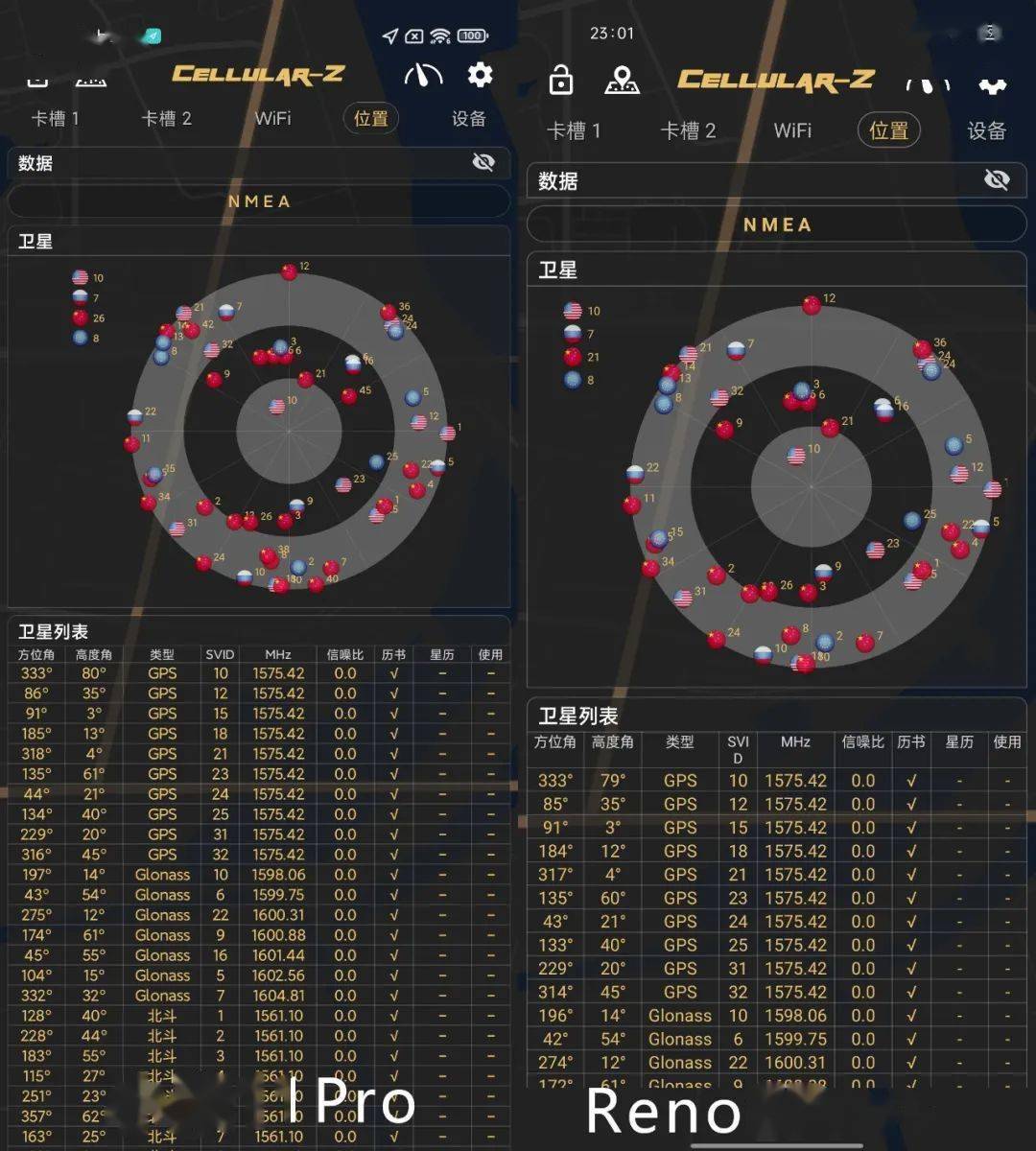Select the 1598.06 MHz cell on Reno phone
Image resolution: width=1036 pixels, height=1151 pixels.
(795, 1016)
